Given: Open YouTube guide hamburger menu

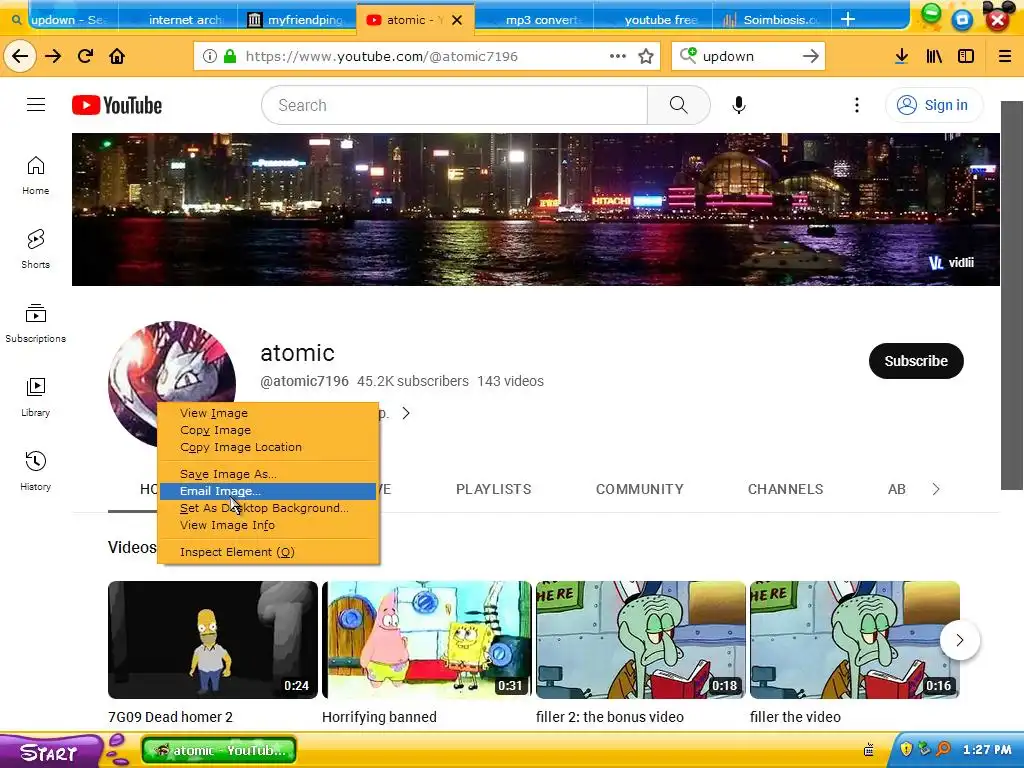Looking at the screenshot, I should (x=36, y=104).
